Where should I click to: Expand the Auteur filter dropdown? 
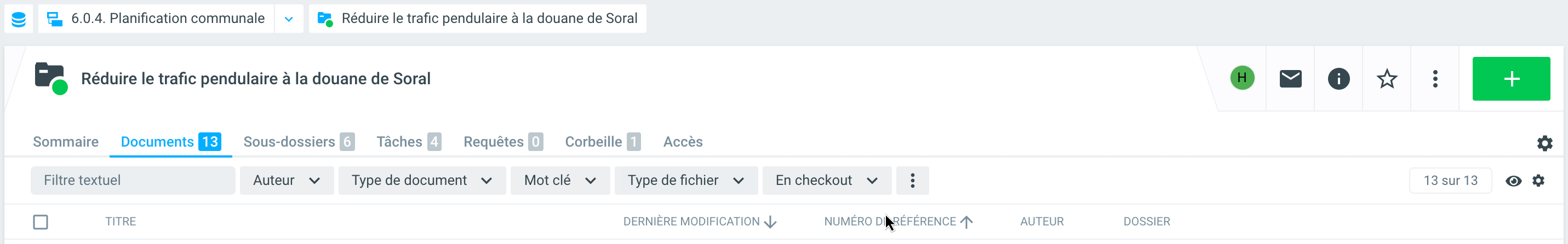pyautogui.click(x=286, y=181)
